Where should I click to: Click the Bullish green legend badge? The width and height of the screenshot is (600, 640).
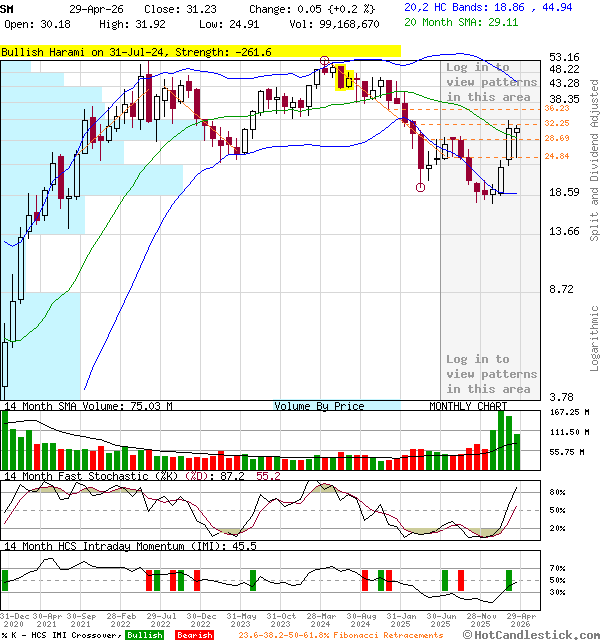145,635
